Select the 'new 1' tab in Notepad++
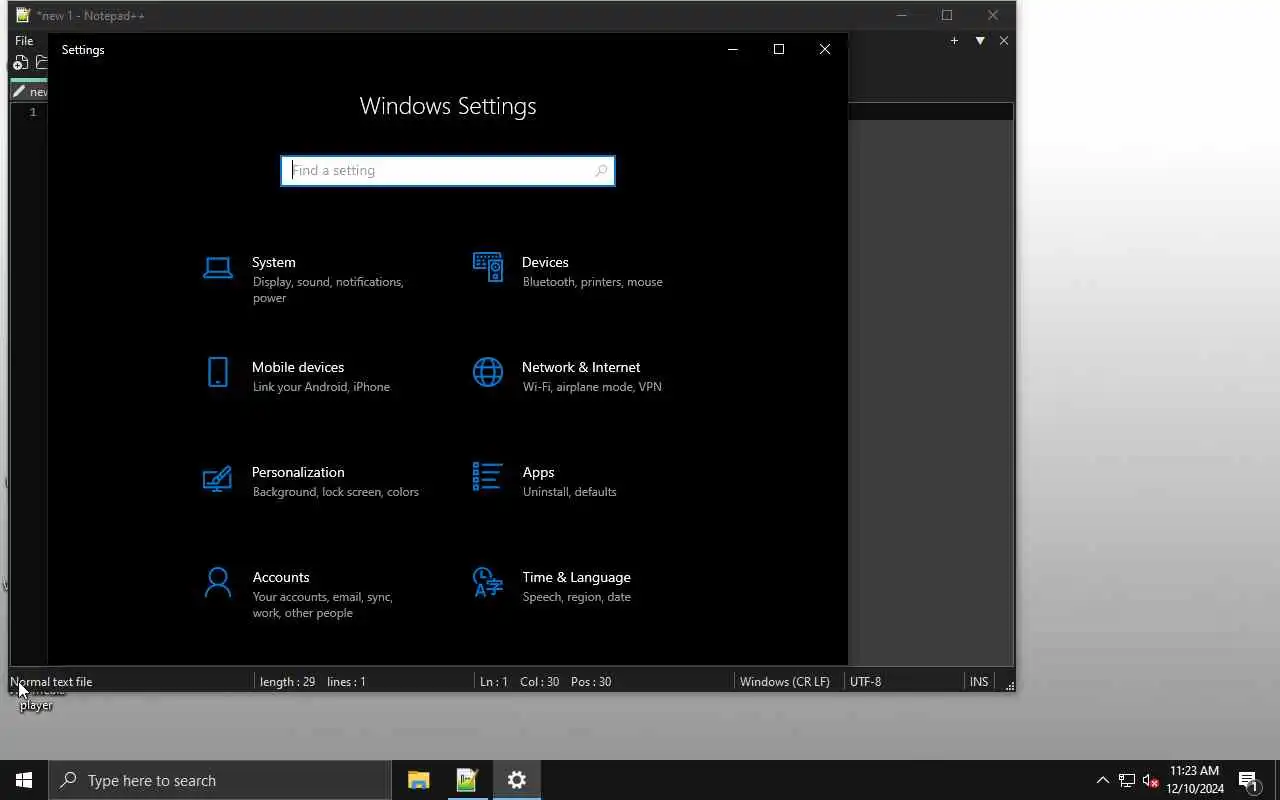 pyautogui.click(x=29, y=91)
